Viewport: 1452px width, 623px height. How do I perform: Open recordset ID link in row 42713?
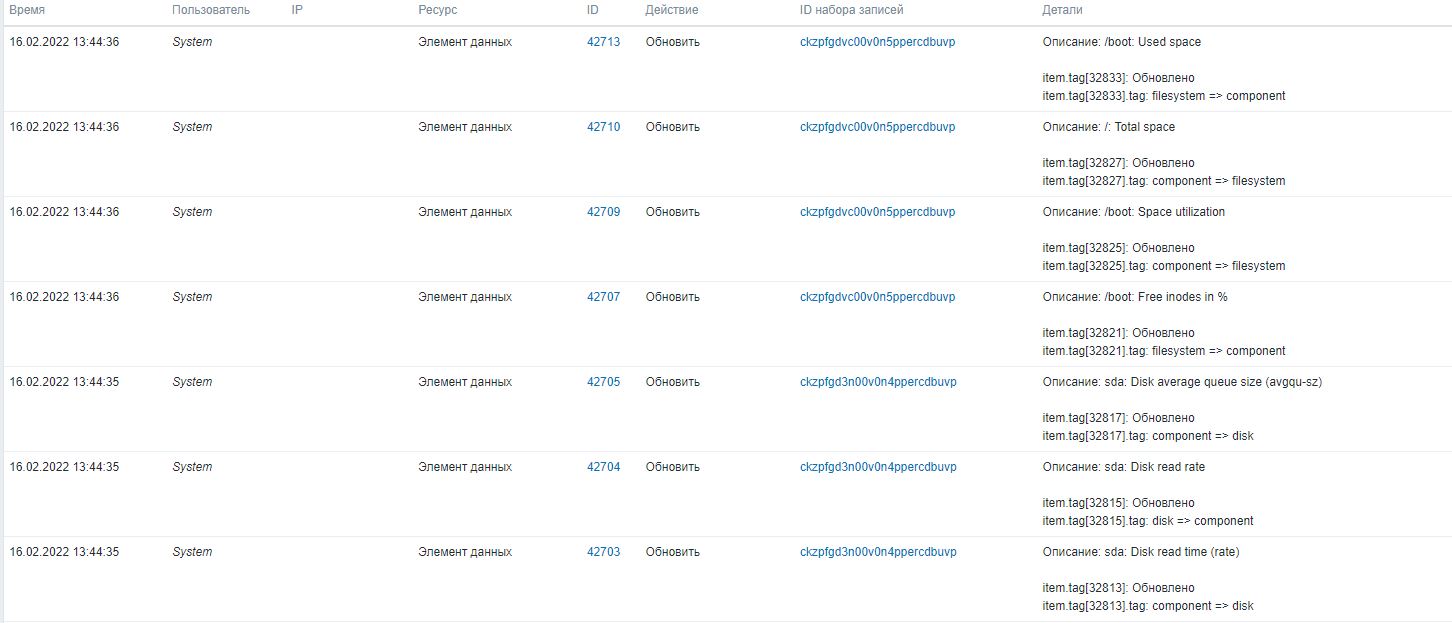(877, 42)
